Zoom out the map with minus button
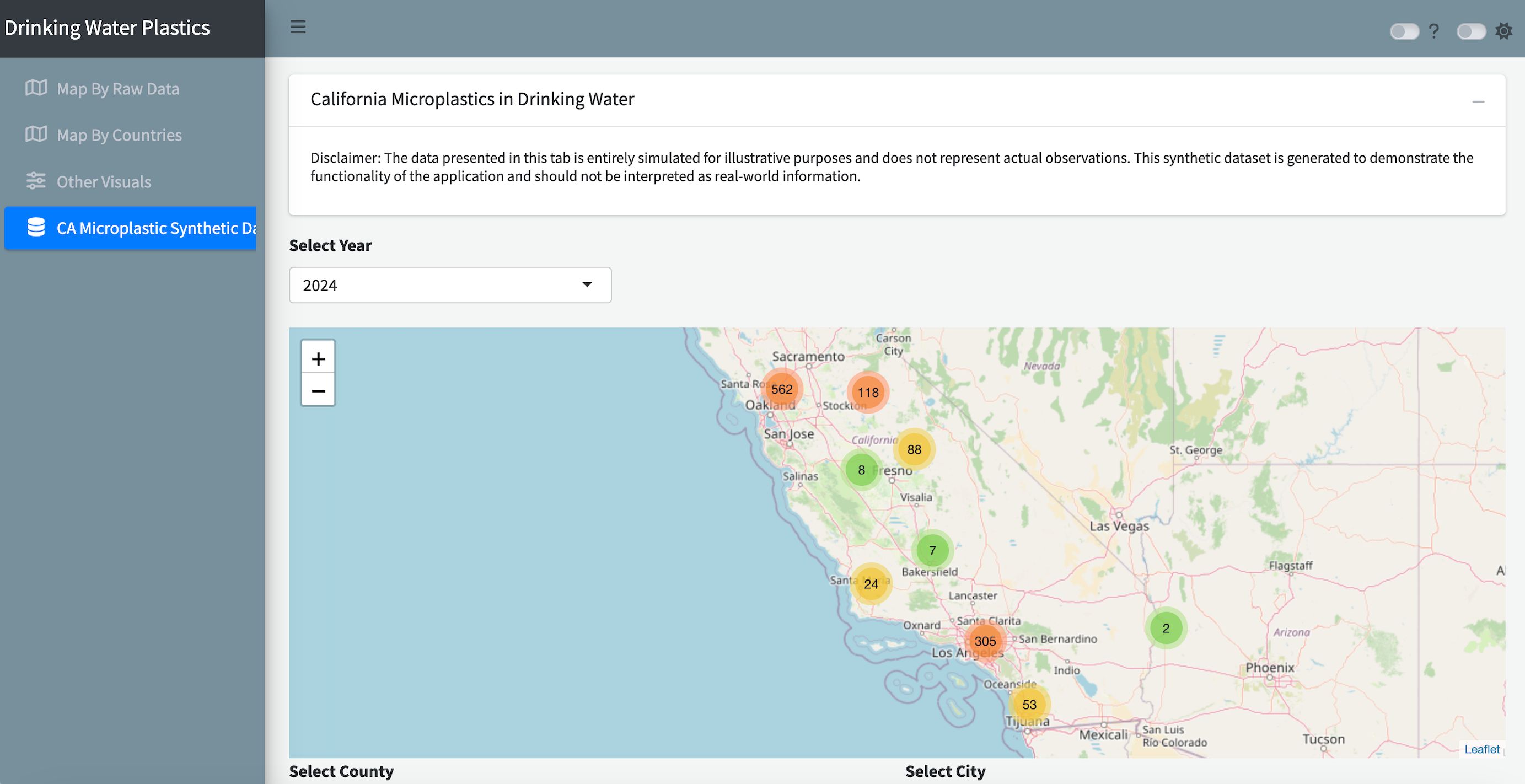This screenshot has width=1525, height=784. coord(318,391)
